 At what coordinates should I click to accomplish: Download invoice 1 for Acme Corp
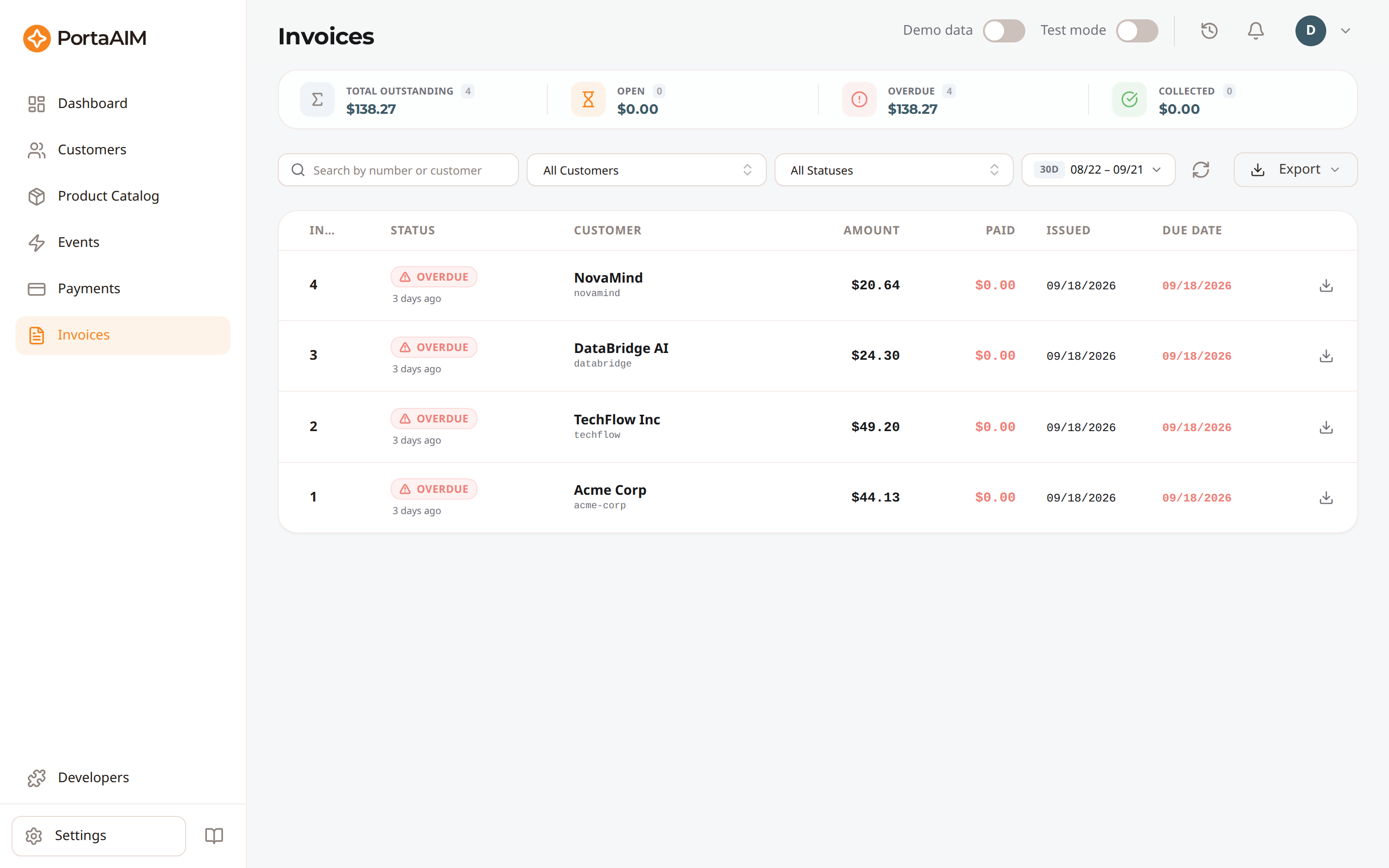(x=1326, y=498)
